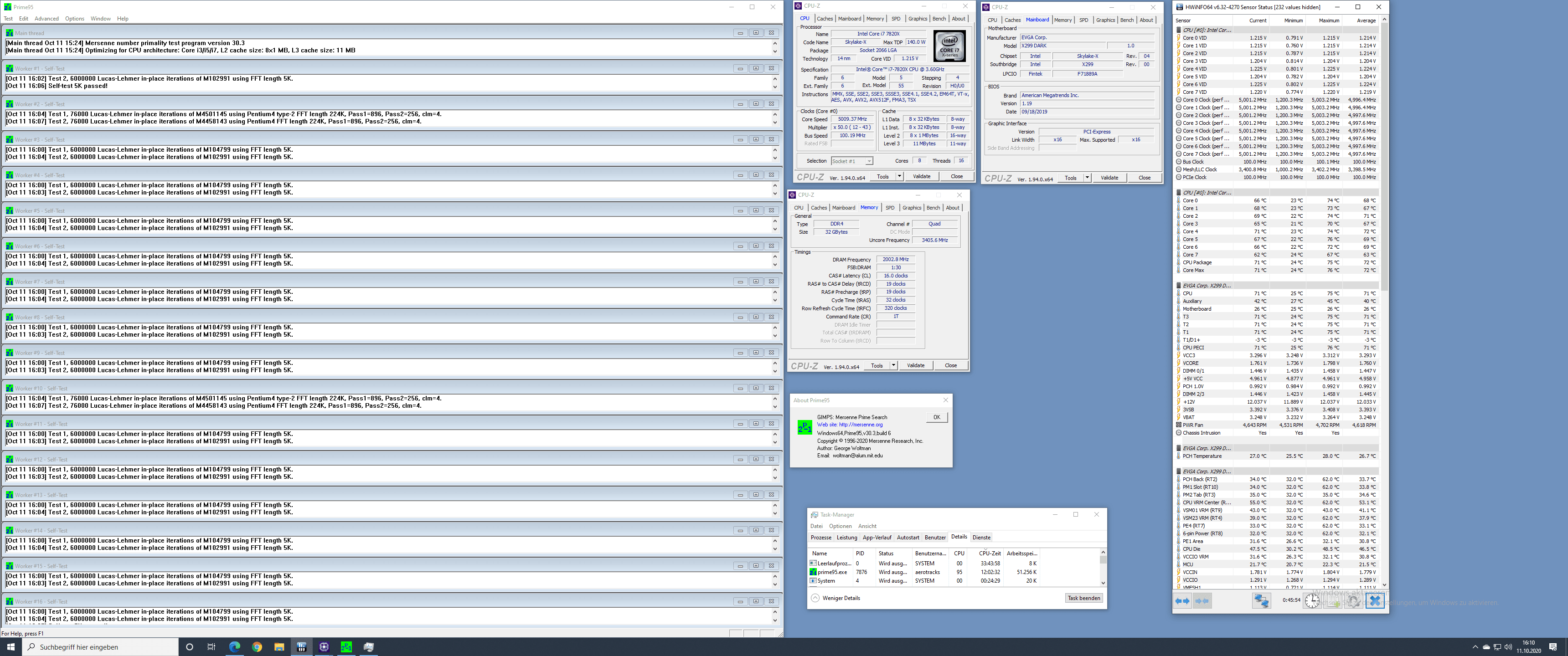The image size is (1568, 656).
Task: Click CPU-Z taskbar icon
Action: (324, 647)
